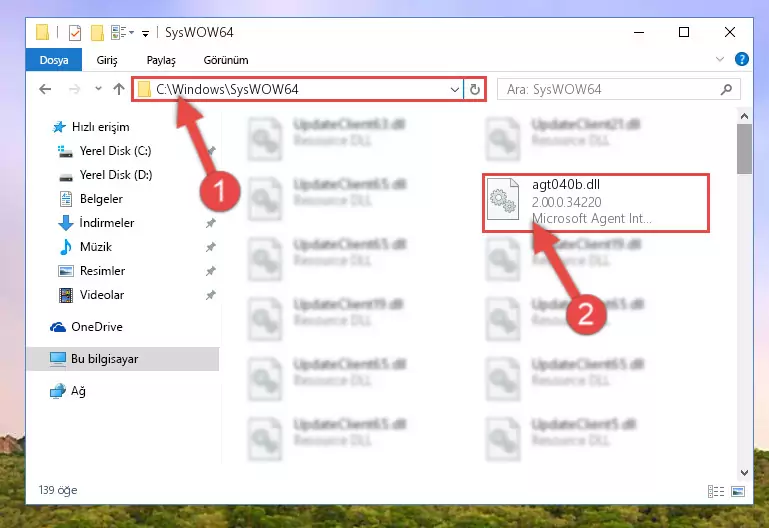Open the Customize Quick Access Toolbar dropdown
Screen dimensions: 769x528
tap(145, 33)
